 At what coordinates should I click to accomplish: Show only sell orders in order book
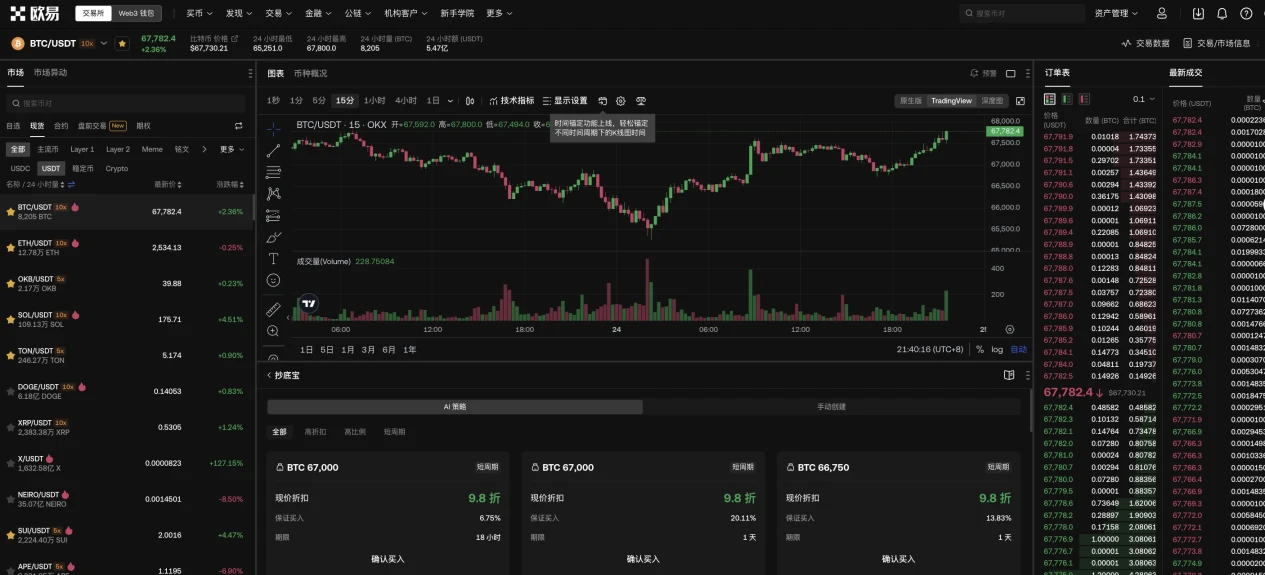1085,99
